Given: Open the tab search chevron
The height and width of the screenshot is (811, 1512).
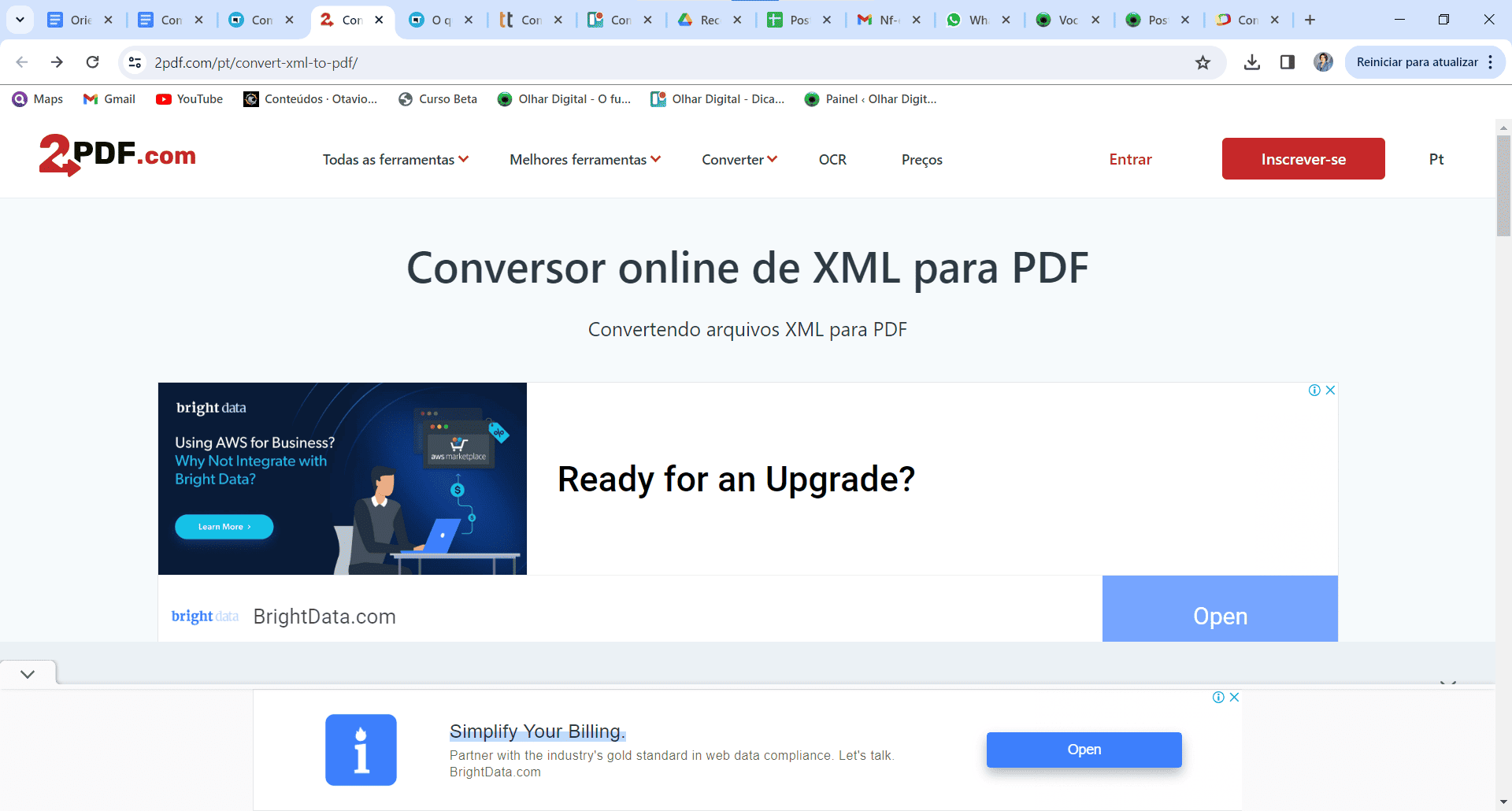Looking at the screenshot, I should (20, 20).
